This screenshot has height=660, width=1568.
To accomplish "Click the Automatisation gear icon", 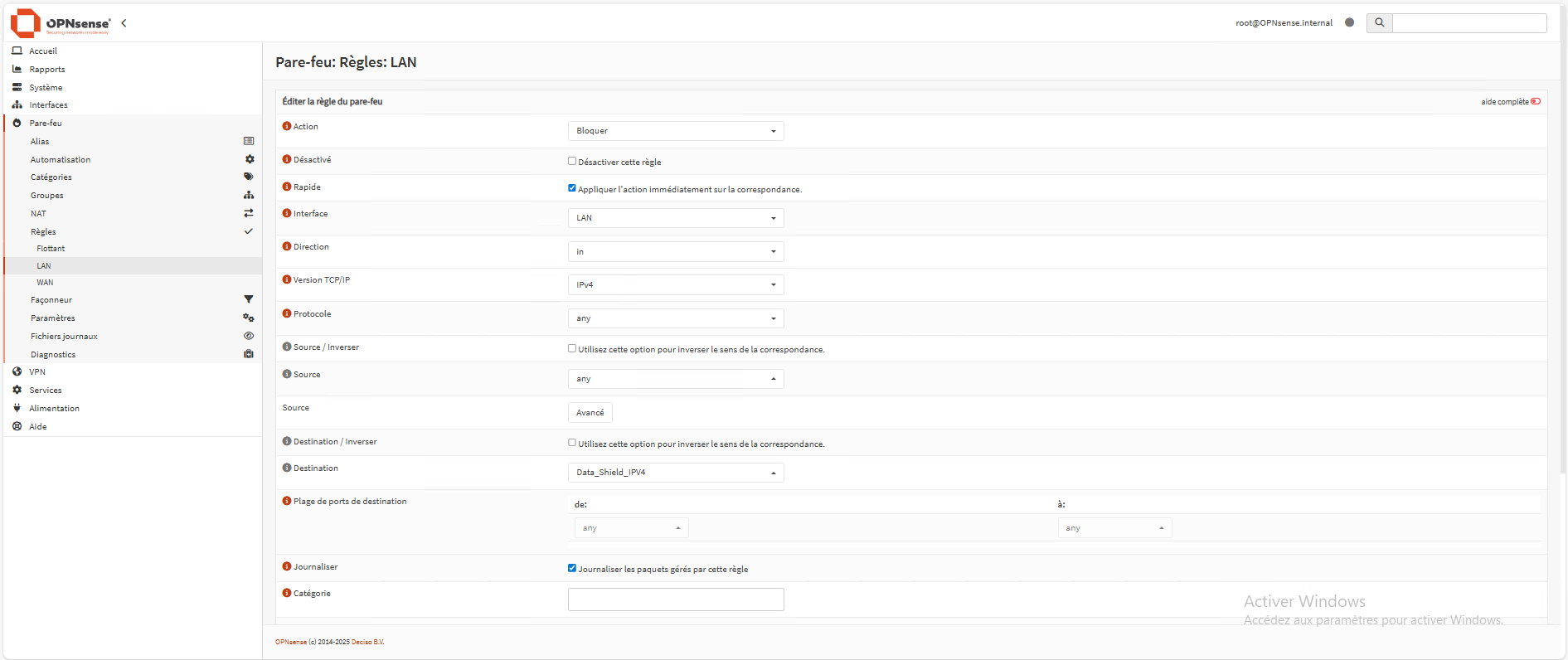I will point(249,159).
